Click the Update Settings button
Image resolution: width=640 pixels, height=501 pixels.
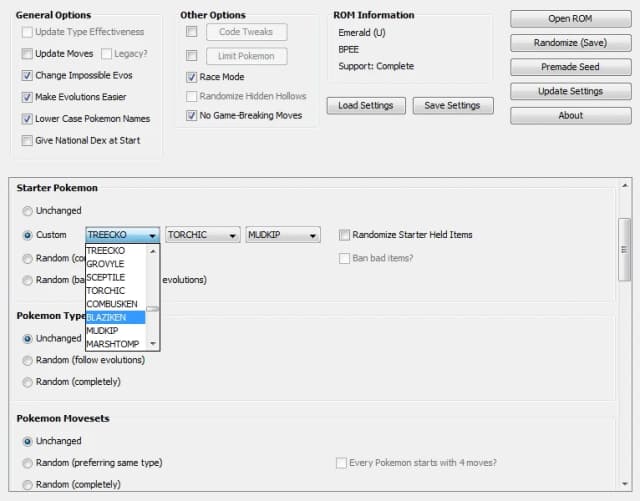click(570, 91)
